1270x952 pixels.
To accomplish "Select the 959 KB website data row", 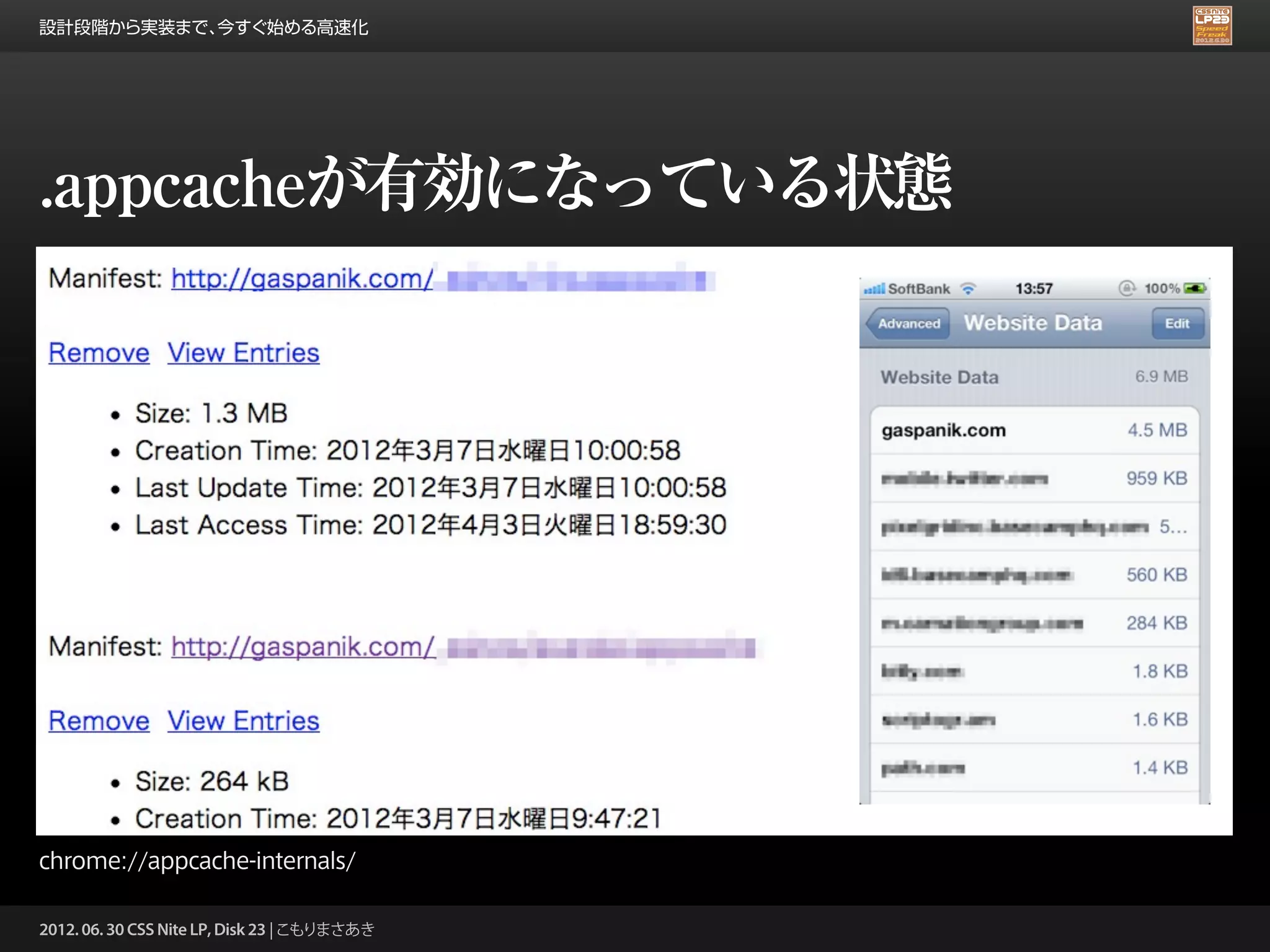I will 1034,478.
